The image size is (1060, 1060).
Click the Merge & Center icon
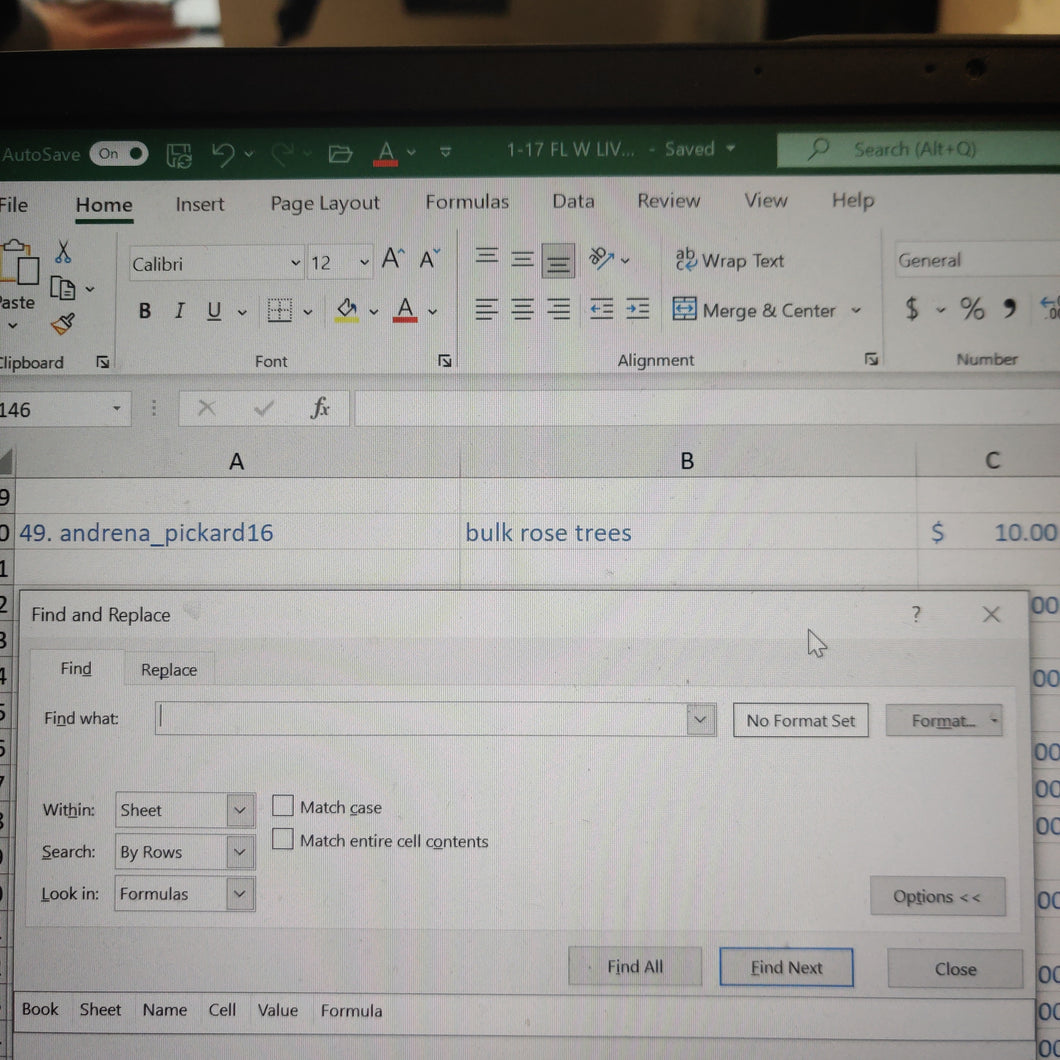tap(684, 309)
